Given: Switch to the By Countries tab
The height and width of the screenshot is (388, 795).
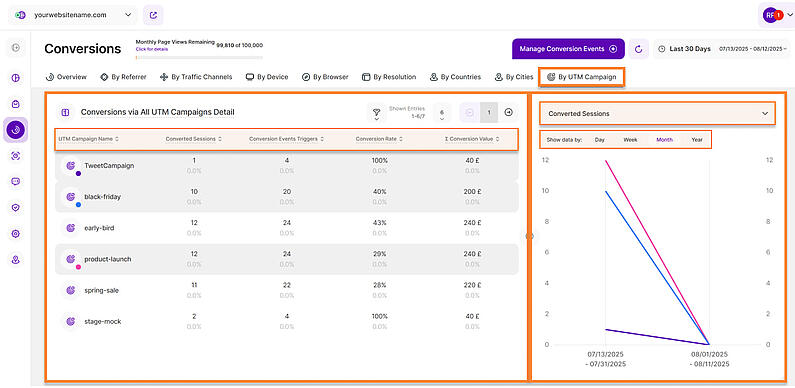Looking at the screenshot, I should coord(455,77).
